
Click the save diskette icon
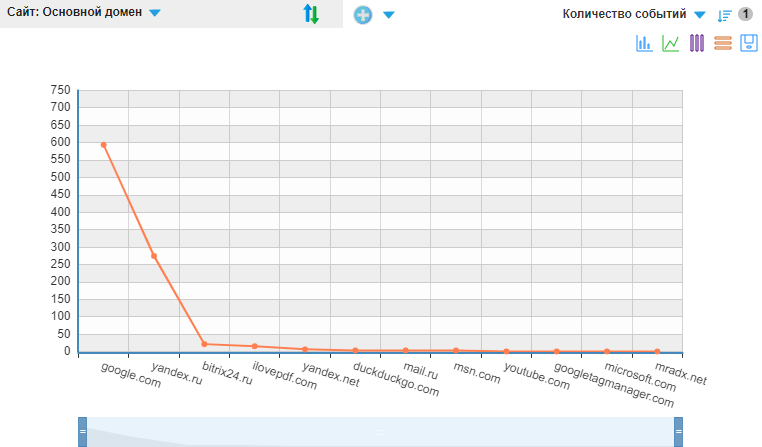point(749,43)
